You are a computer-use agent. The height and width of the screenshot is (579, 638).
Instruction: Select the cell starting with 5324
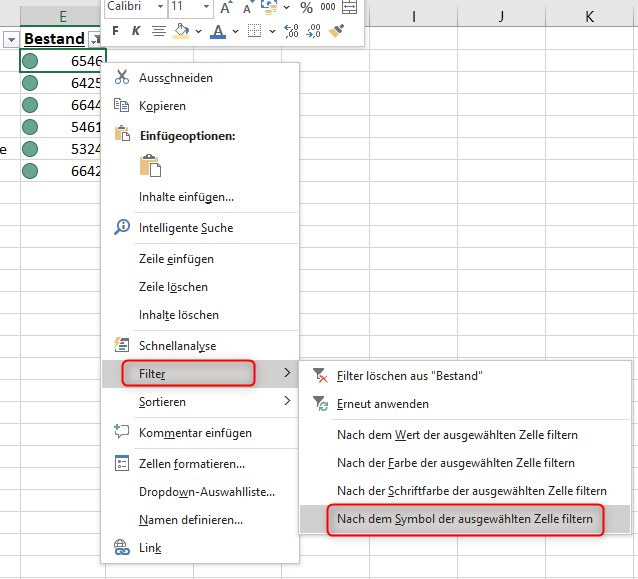coord(61,149)
